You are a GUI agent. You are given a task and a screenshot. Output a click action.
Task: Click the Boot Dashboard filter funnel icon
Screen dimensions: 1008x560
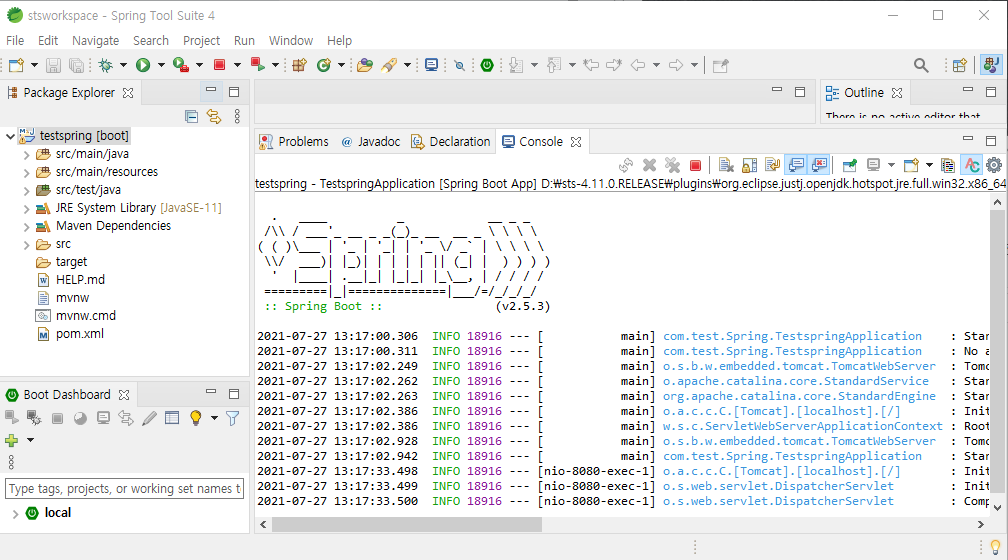pos(233,419)
